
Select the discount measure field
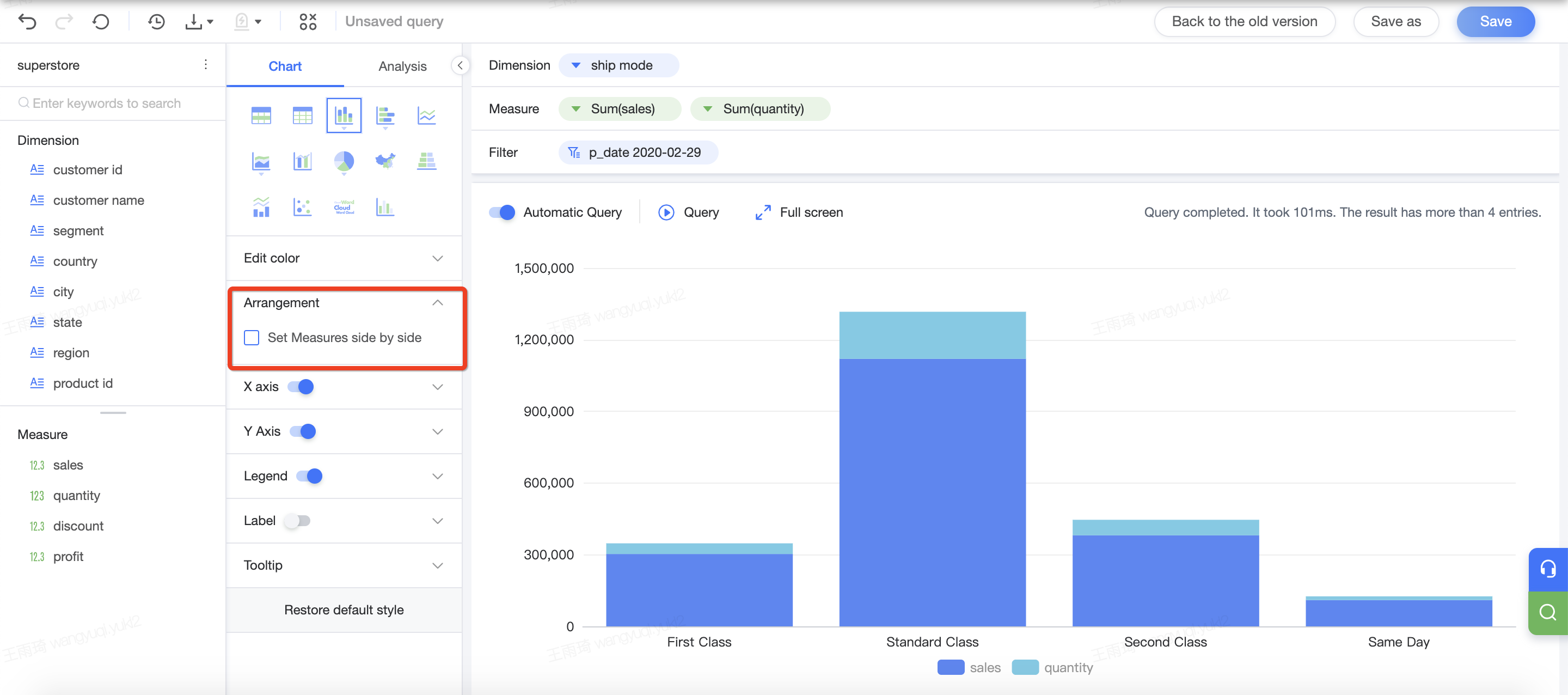pos(78,526)
